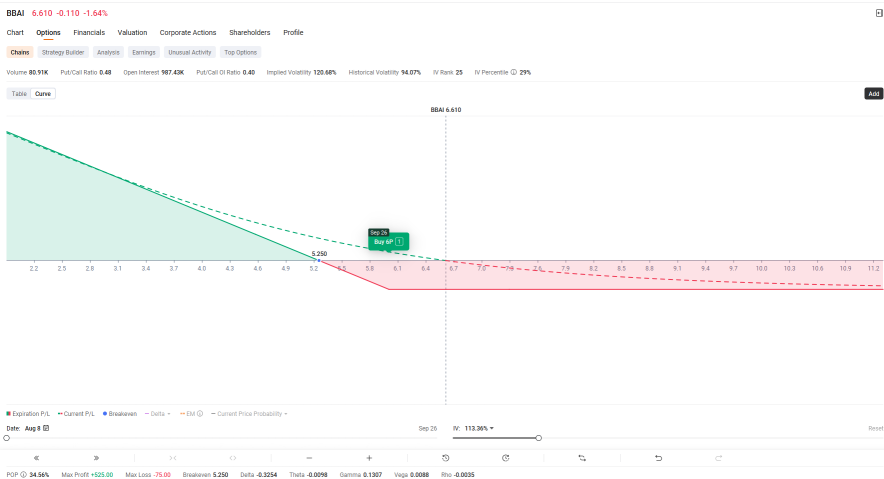Click the widen strike width icon
This screenshot has height=479, width=884.
click(233, 458)
